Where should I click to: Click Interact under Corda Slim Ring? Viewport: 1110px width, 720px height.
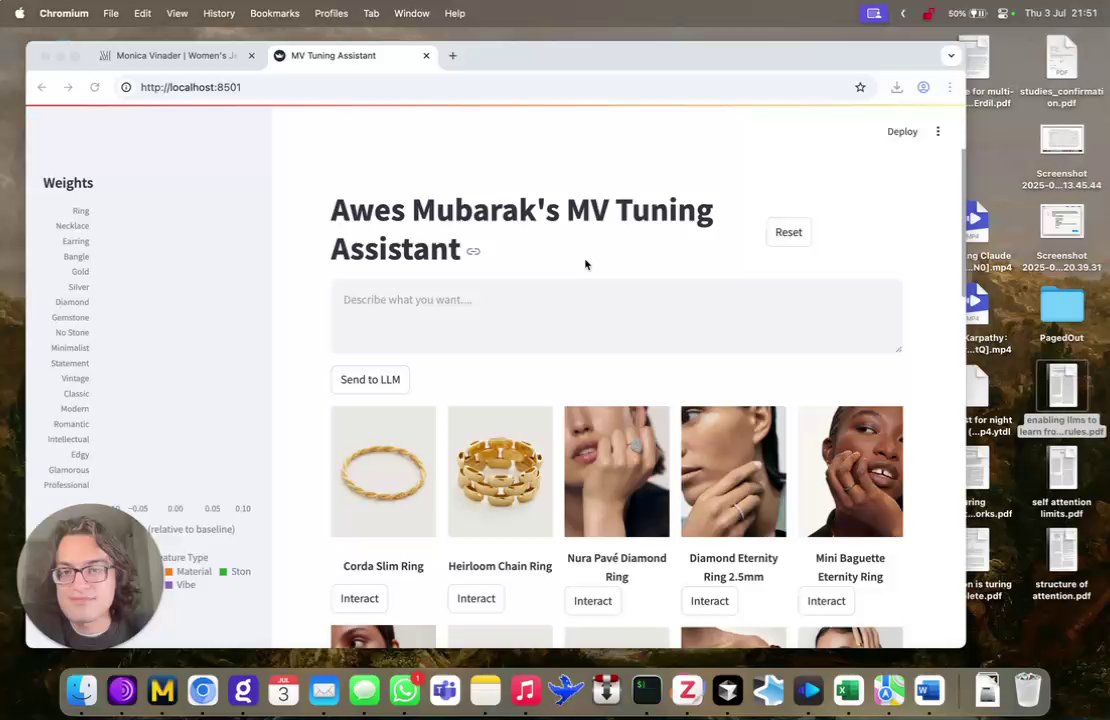[x=360, y=598]
